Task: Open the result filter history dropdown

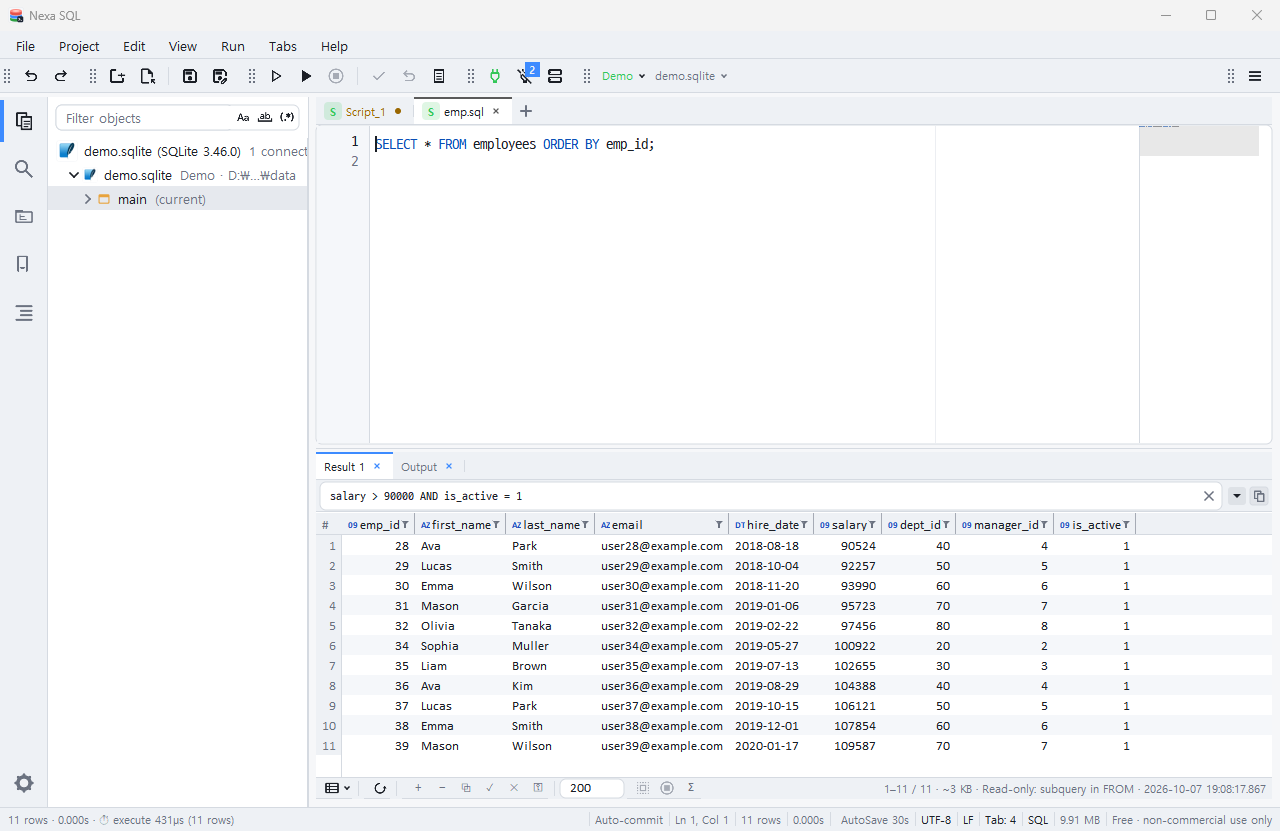Action: [1237, 496]
